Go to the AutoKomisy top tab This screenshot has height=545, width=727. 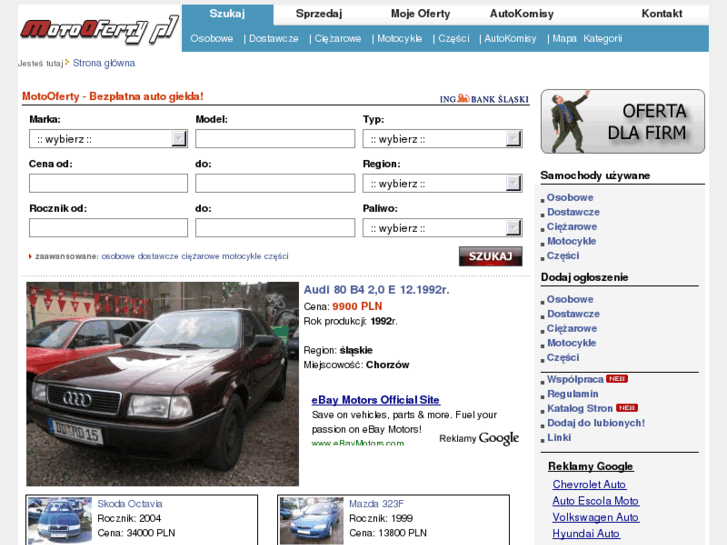tap(522, 14)
